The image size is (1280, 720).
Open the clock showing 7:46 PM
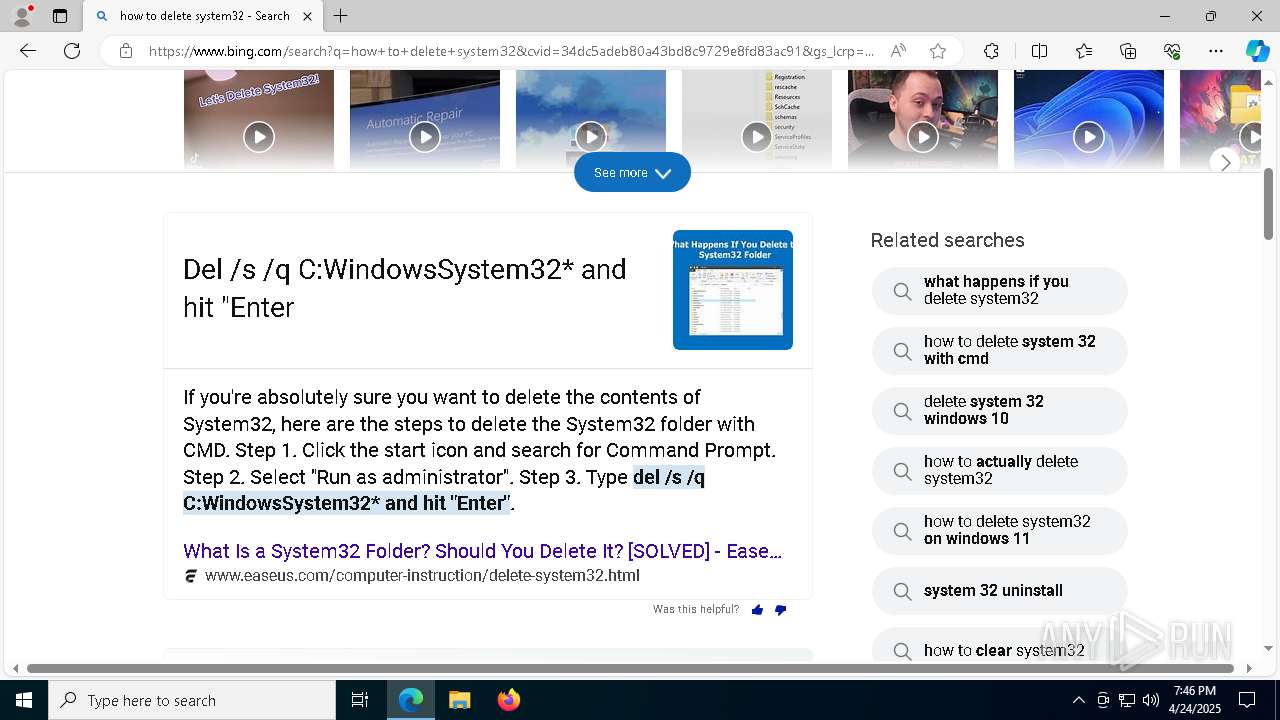1195,700
